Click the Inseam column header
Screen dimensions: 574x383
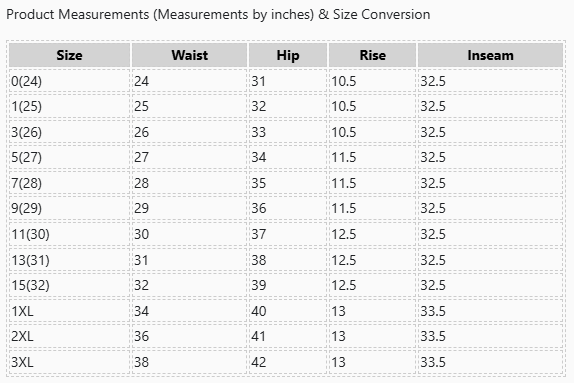click(x=490, y=55)
